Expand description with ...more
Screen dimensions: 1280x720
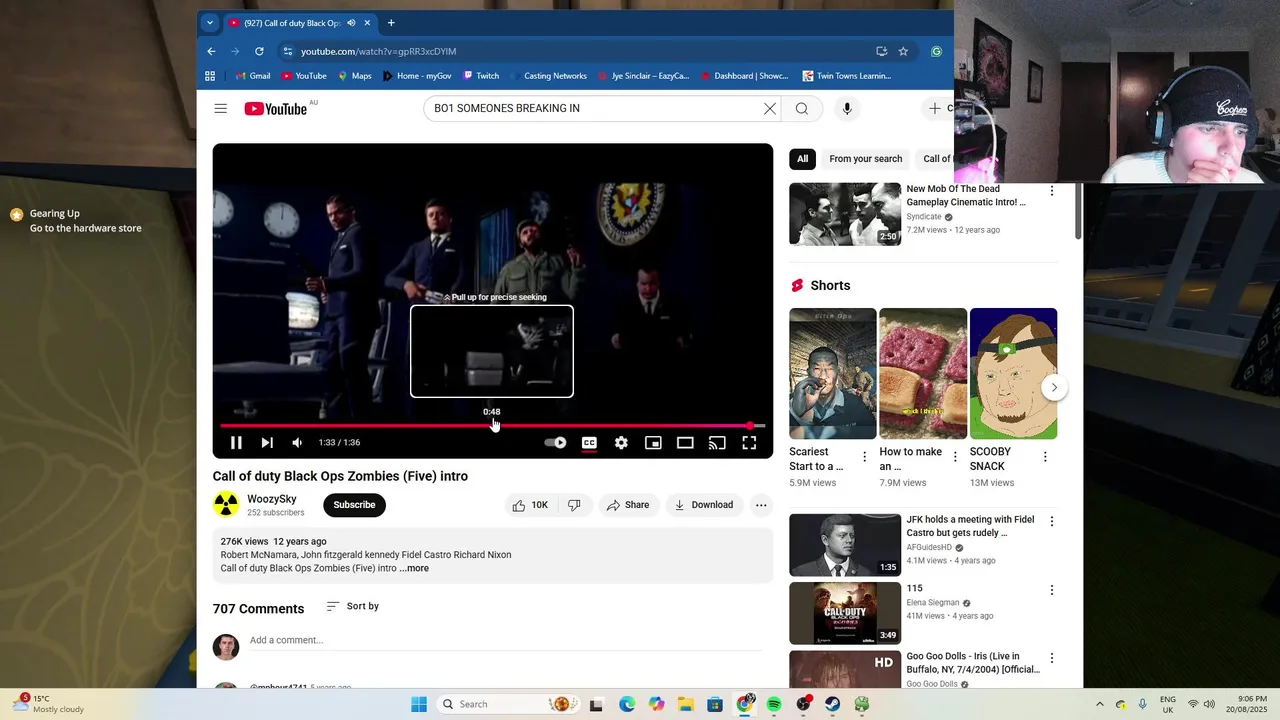coord(414,568)
